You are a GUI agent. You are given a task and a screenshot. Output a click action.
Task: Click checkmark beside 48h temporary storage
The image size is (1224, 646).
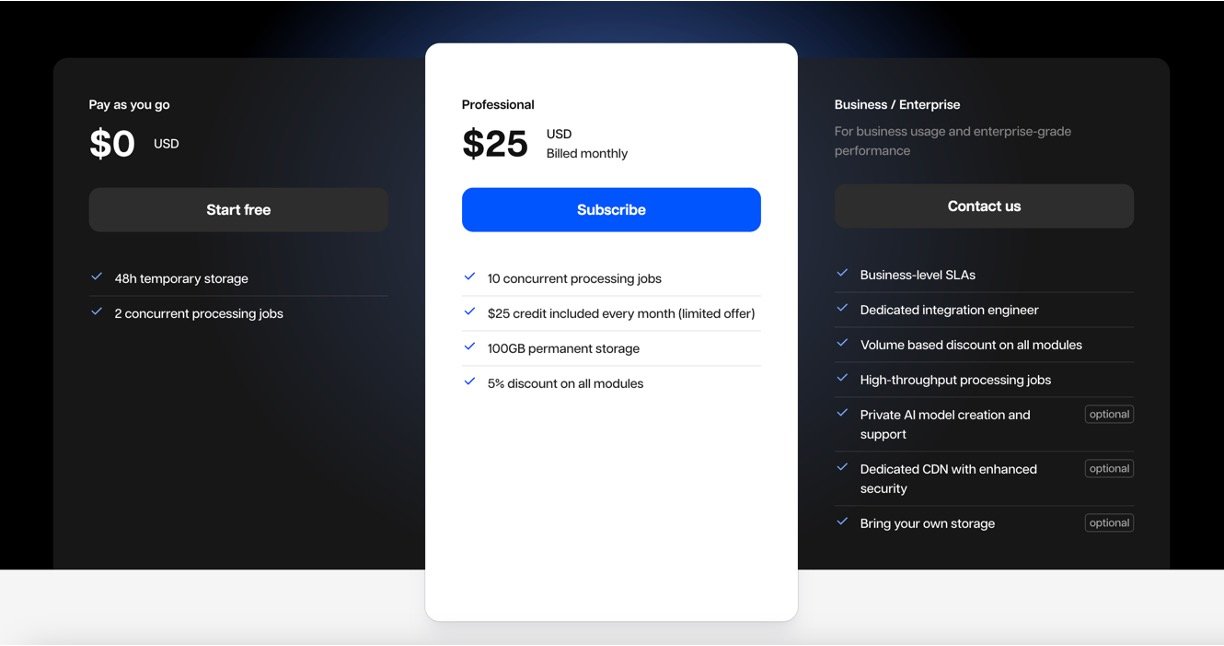[97, 277]
